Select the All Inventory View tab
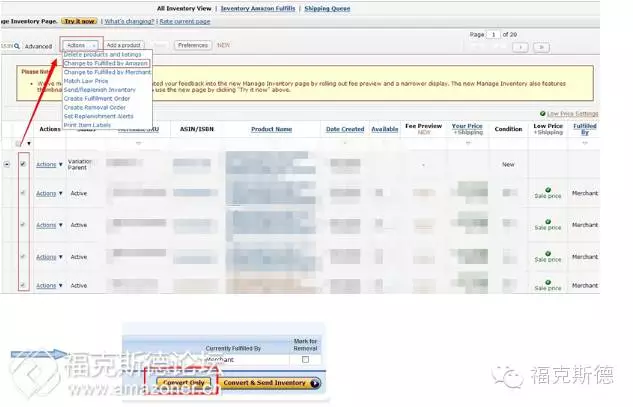The width and height of the screenshot is (633, 407). 184,8
